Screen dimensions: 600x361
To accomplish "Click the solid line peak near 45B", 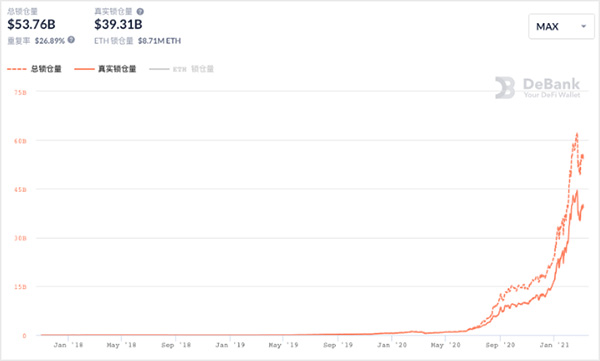I will [x=577, y=190].
